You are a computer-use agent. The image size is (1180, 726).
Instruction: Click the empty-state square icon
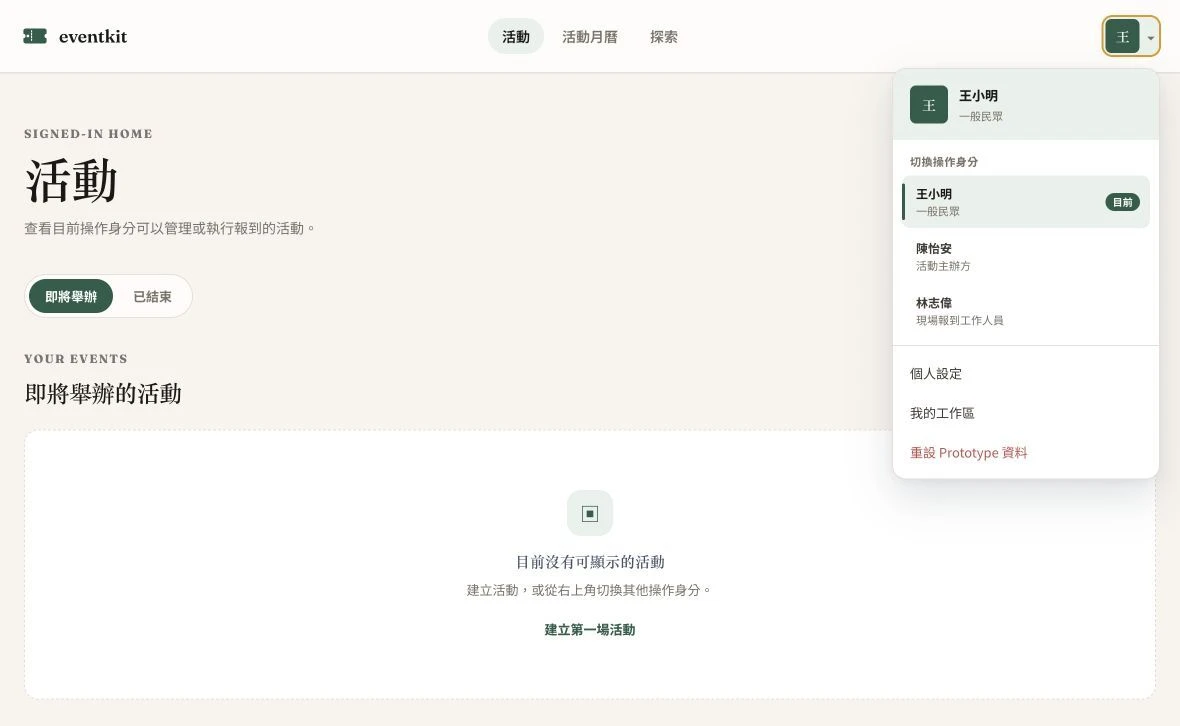tap(590, 513)
